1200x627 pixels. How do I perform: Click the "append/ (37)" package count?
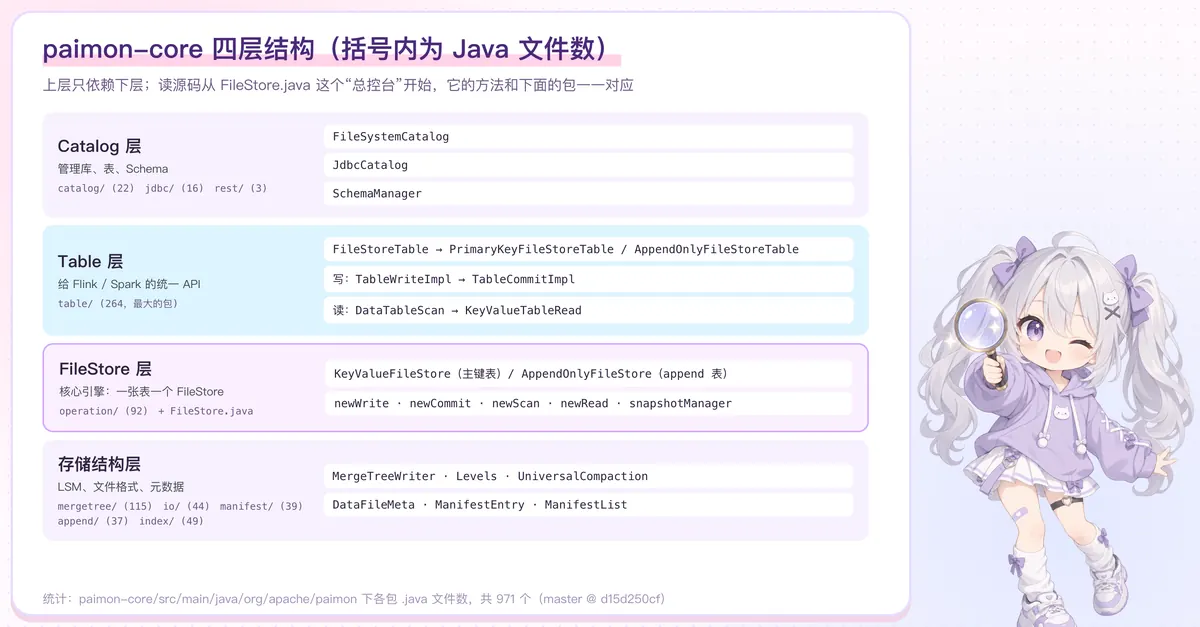coord(93,521)
